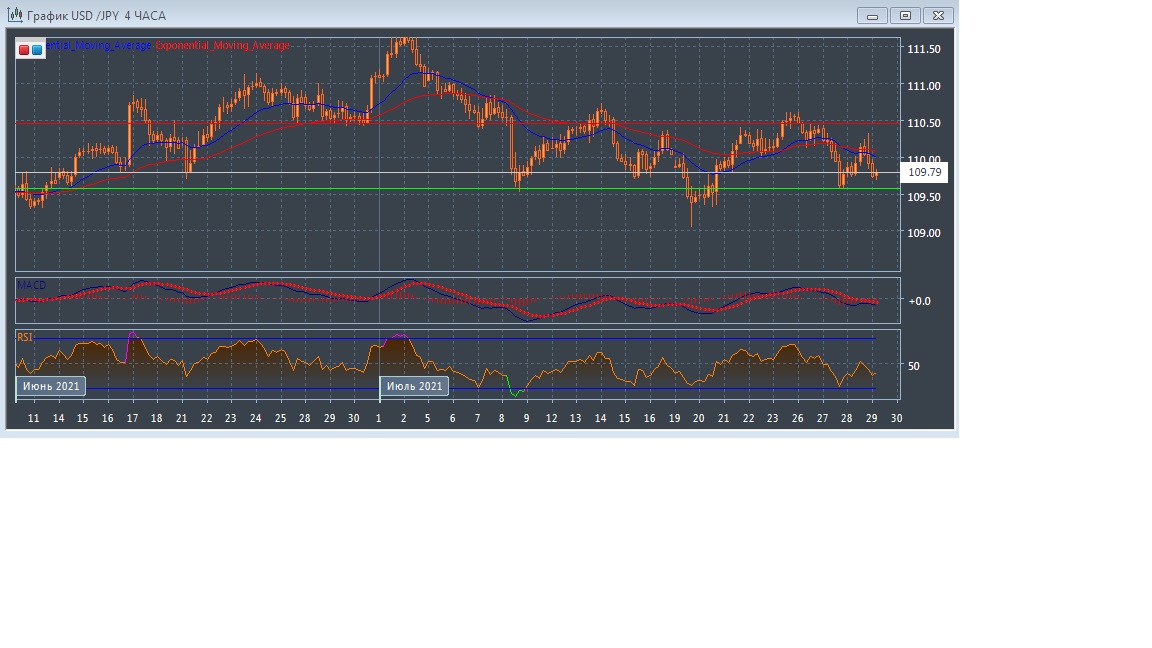Minimize the USD/JPY chart window

coord(873,16)
